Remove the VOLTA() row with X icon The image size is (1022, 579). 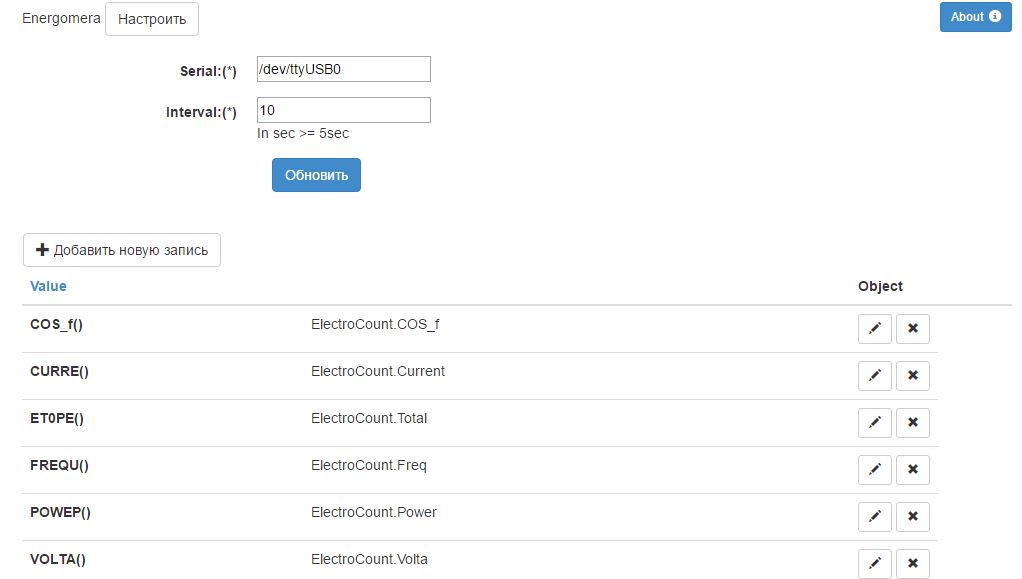pos(912,563)
